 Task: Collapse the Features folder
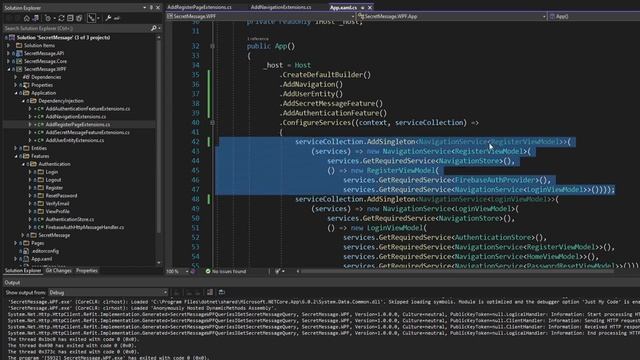tap(16, 156)
